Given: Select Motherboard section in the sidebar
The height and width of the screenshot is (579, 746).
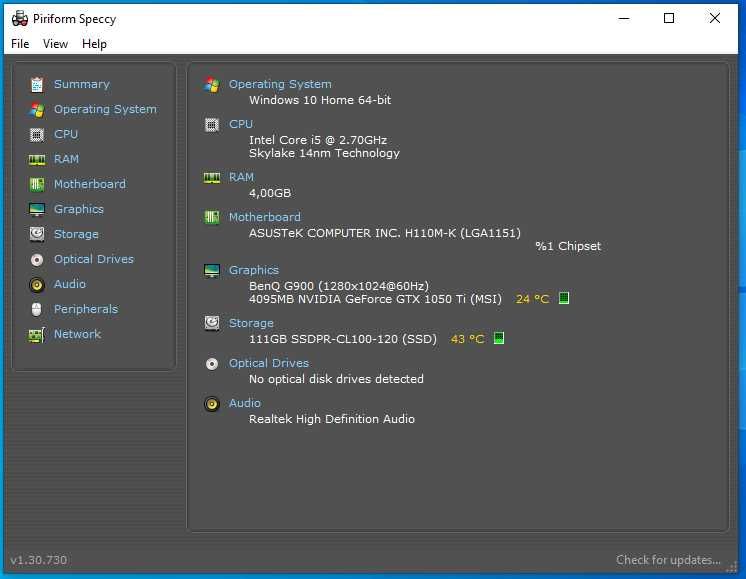Looking at the screenshot, I should pos(90,184).
